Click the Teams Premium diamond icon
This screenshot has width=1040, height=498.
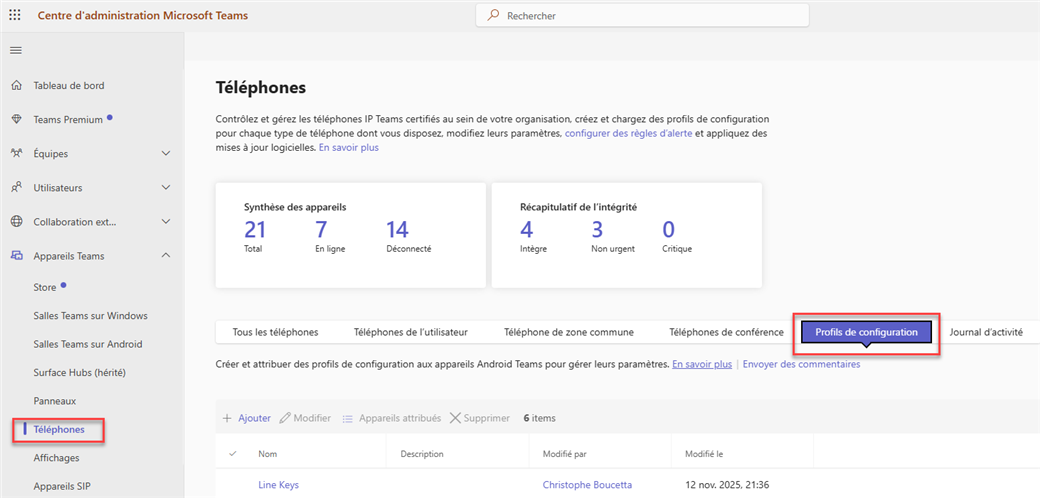(16, 120)
